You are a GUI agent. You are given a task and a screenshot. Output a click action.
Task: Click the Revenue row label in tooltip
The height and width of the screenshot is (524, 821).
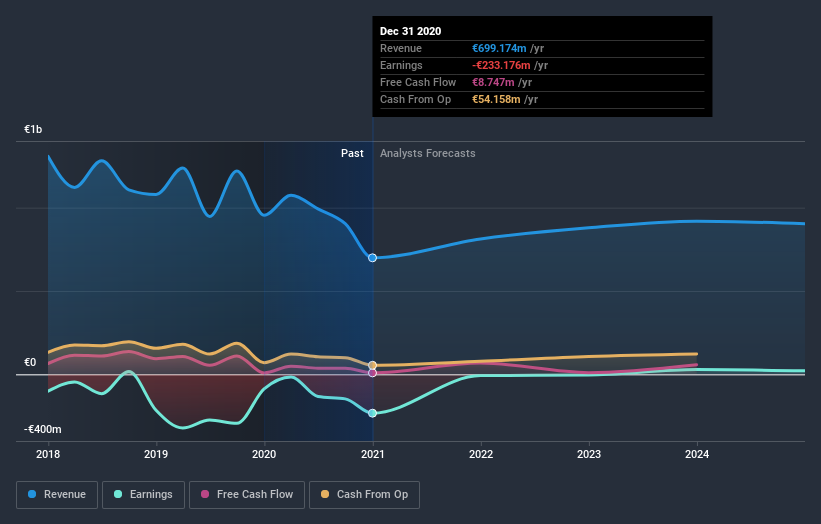click(401, 48)
